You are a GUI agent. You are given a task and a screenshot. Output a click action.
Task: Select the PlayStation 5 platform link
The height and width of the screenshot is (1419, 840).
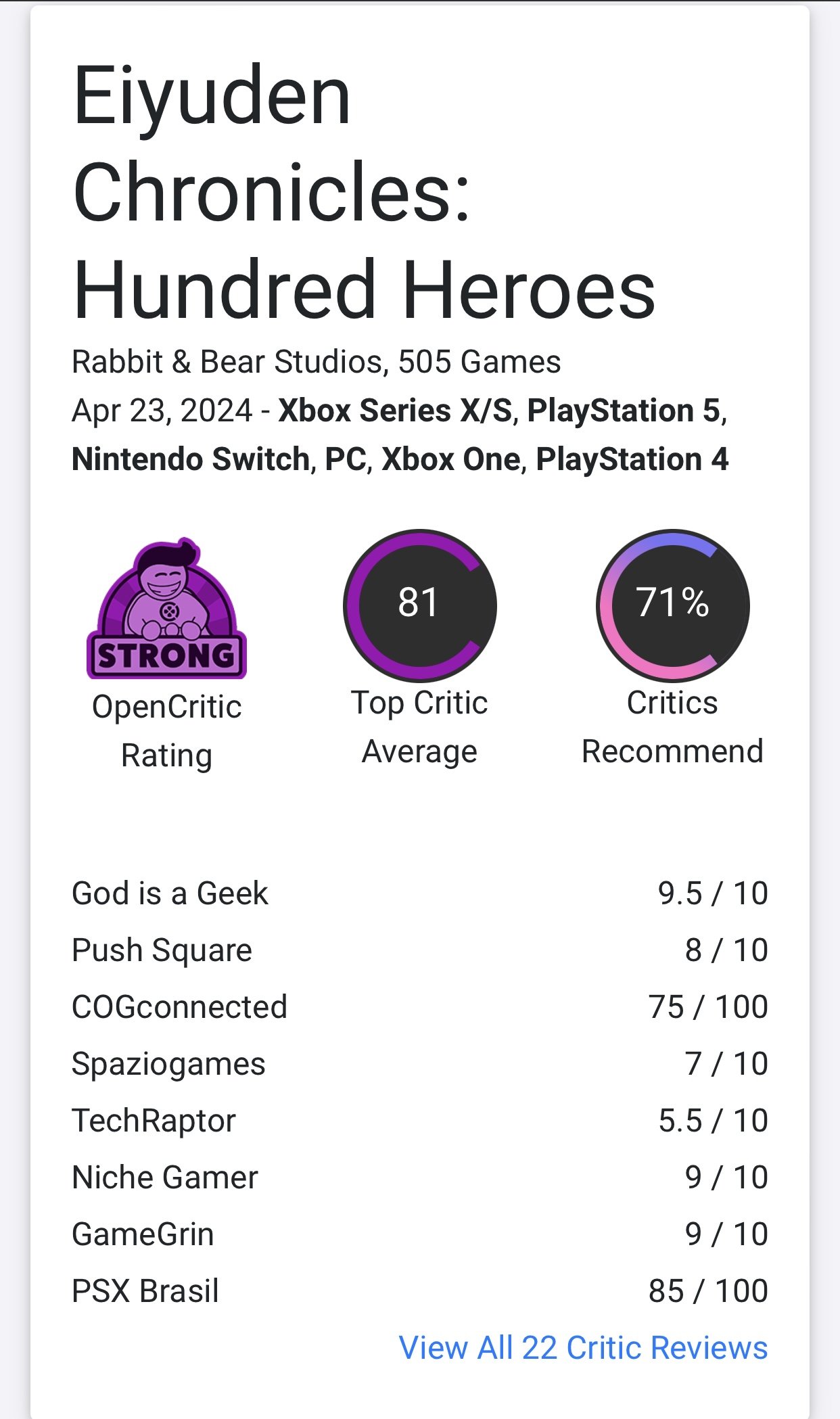624,411
